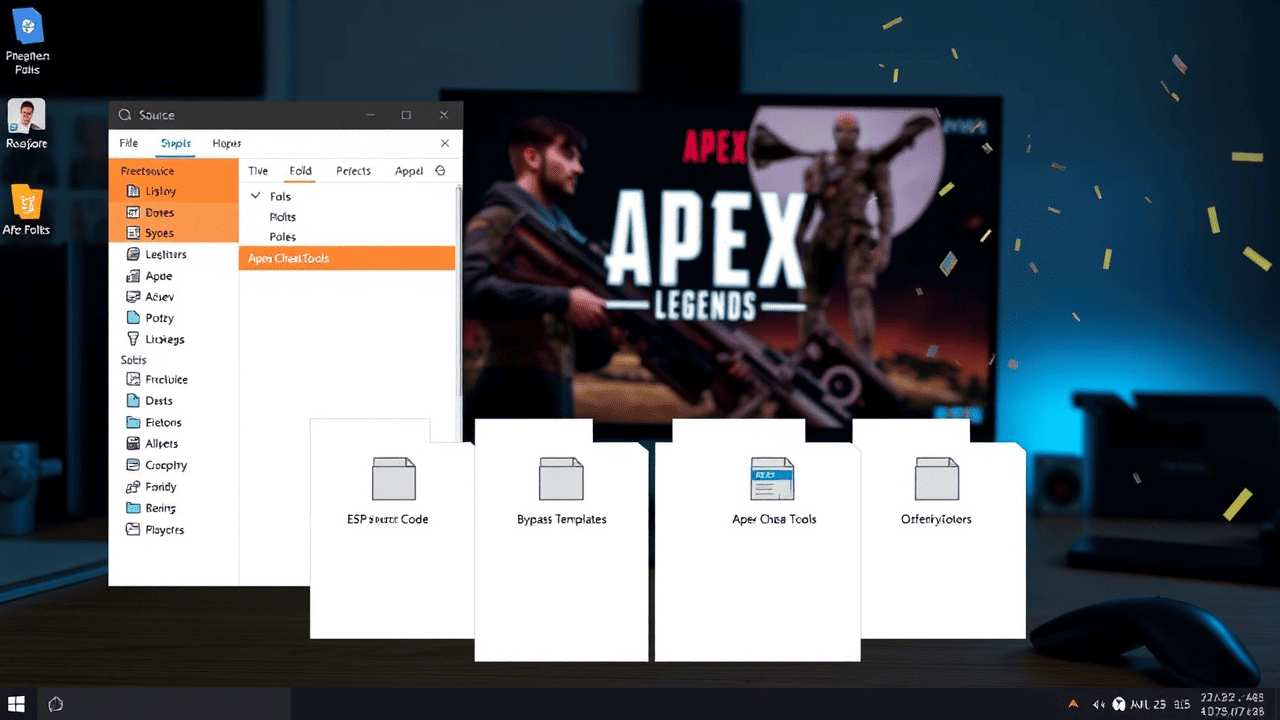Screen dimensions: 1280x720
Task: Click the Allpers sidebar icon
Action: [135, 444]
